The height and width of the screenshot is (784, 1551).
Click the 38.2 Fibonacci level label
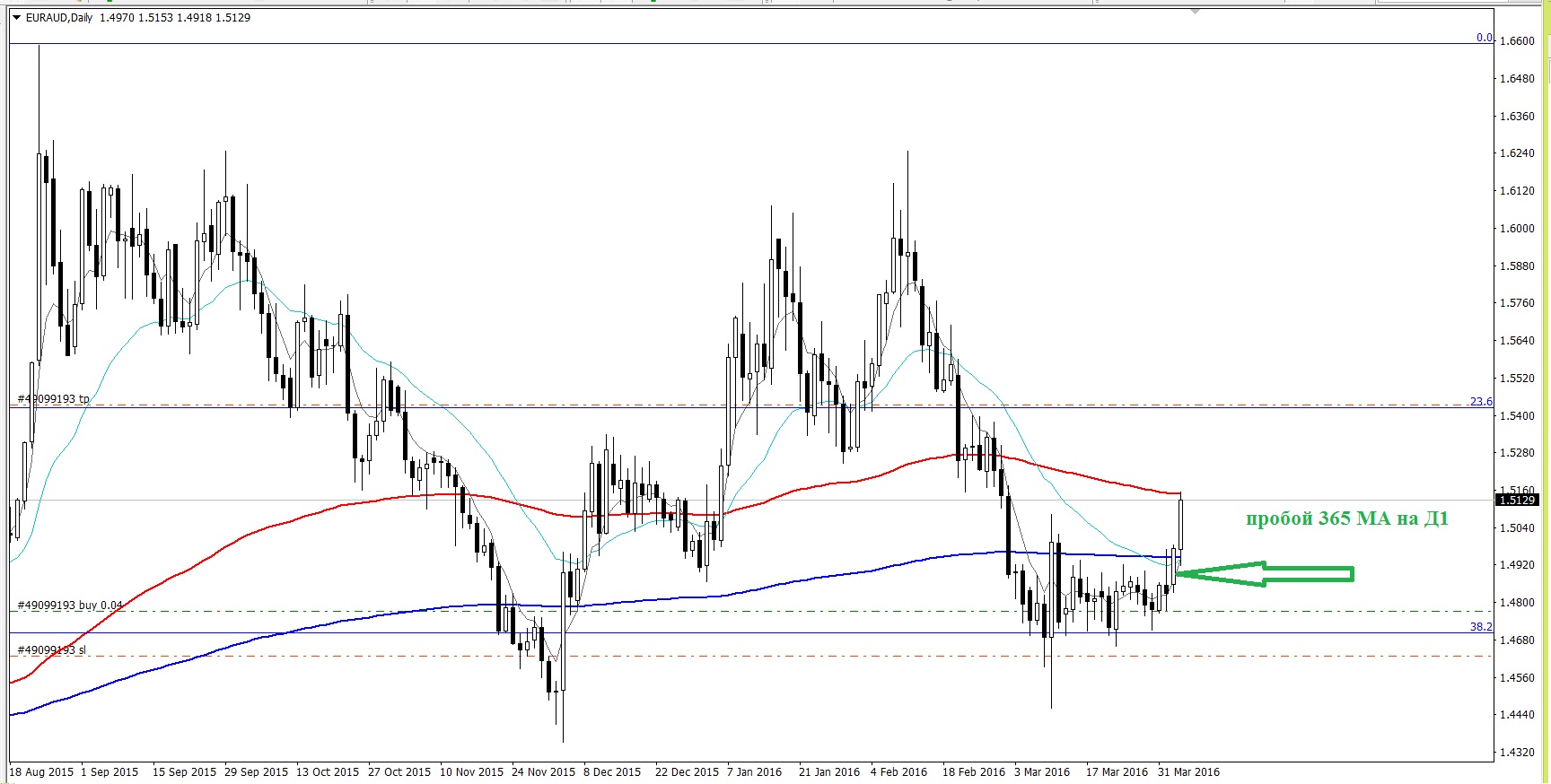click(1481, 626)
